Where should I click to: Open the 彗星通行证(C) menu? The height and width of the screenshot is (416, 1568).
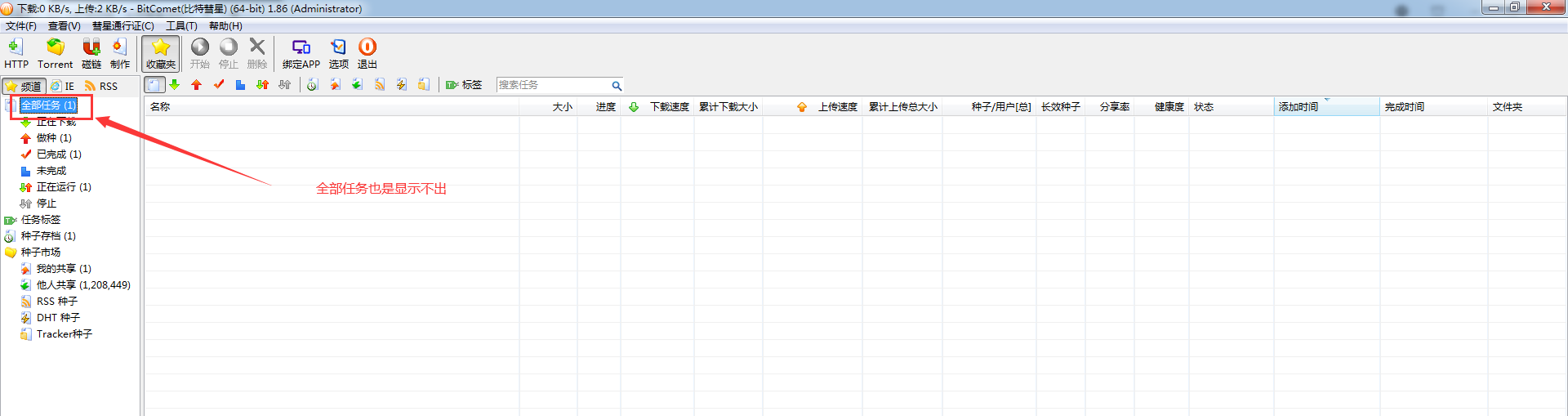[x=123, y=26]
